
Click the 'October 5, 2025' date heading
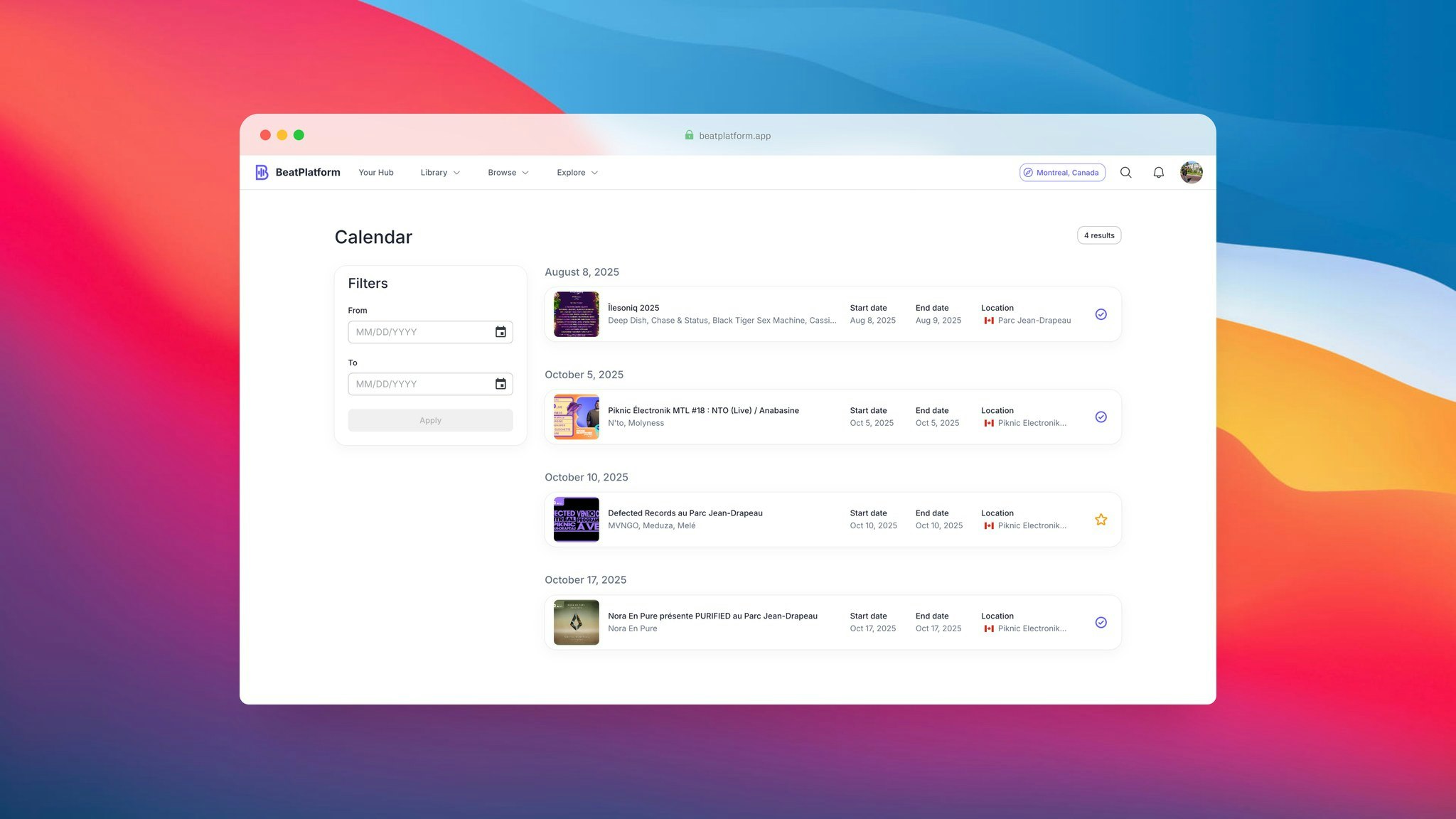(584, 375)
